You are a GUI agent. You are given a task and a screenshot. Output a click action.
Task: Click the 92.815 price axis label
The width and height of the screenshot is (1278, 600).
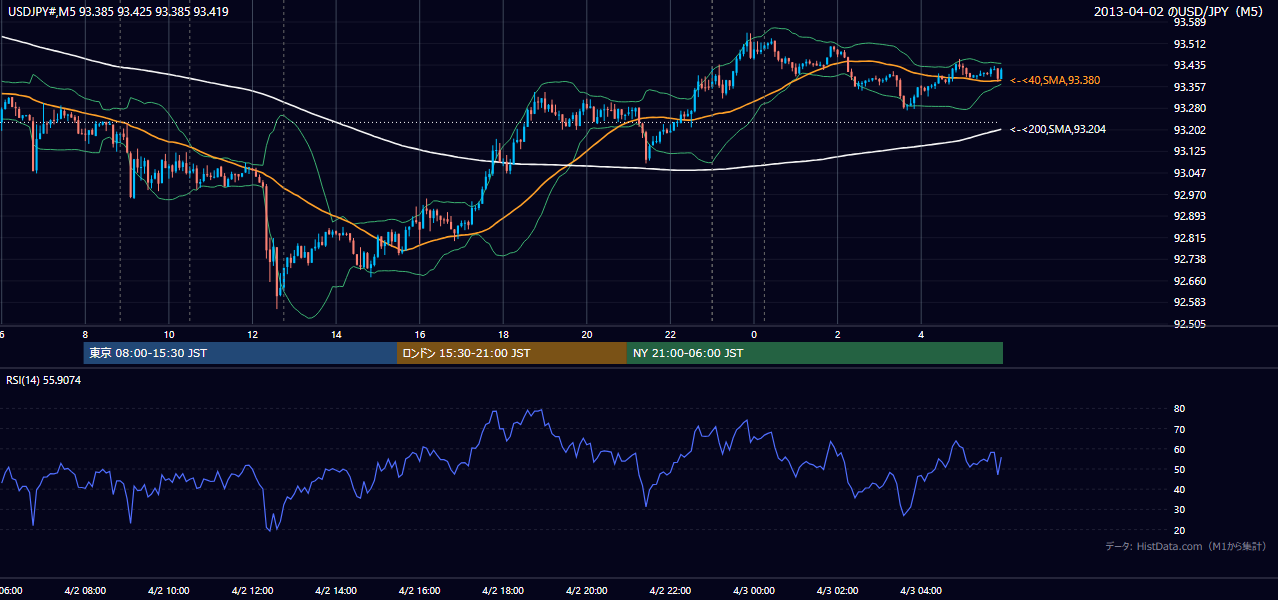tap(1189, 238)
